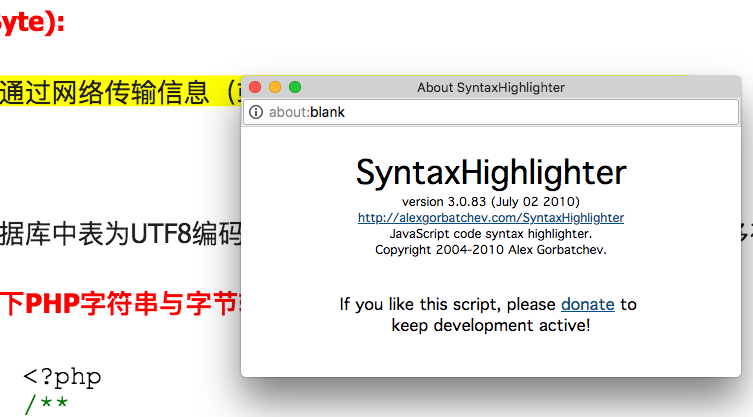Click the version 3.0.83 text line

tap(490, 202)
